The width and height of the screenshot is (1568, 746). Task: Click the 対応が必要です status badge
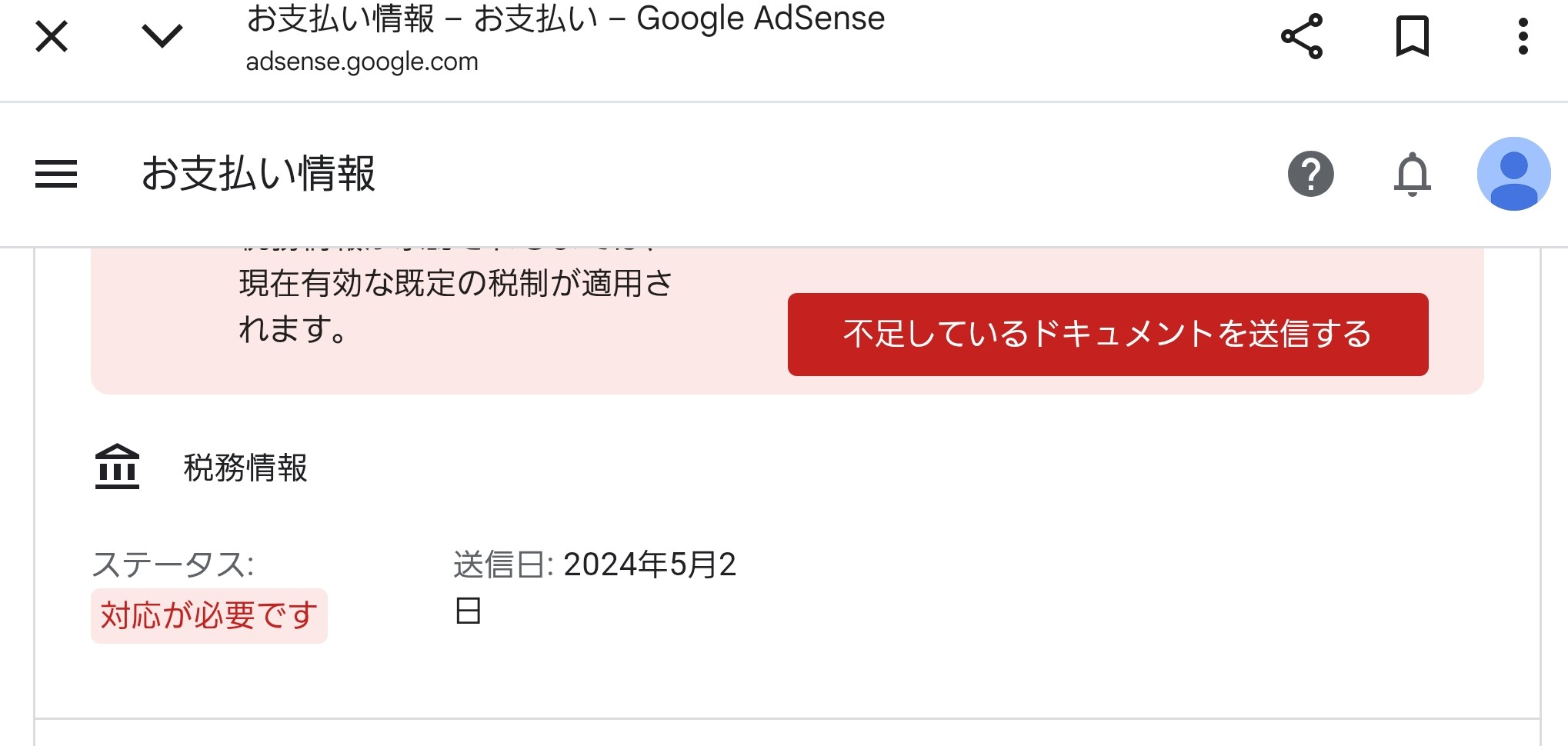click(209, 616)
